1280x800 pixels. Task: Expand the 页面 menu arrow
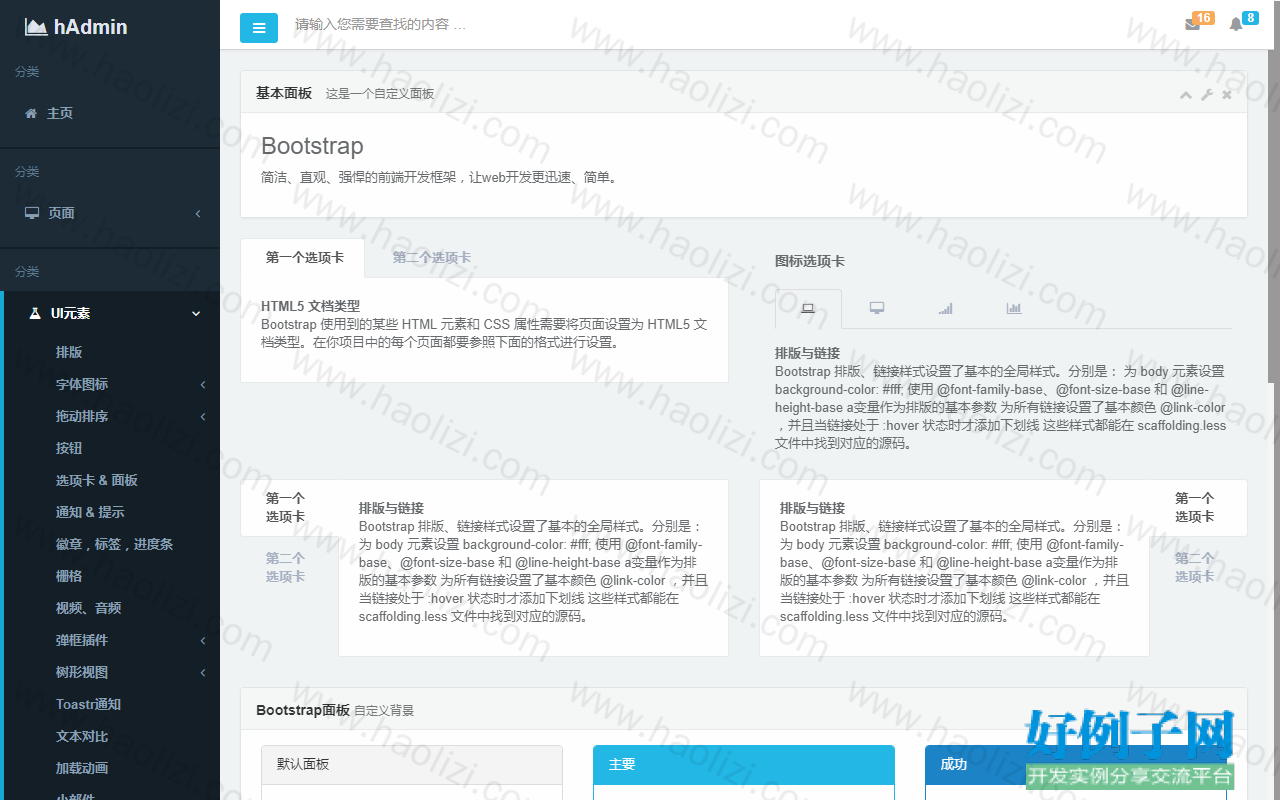pos(198,213)
